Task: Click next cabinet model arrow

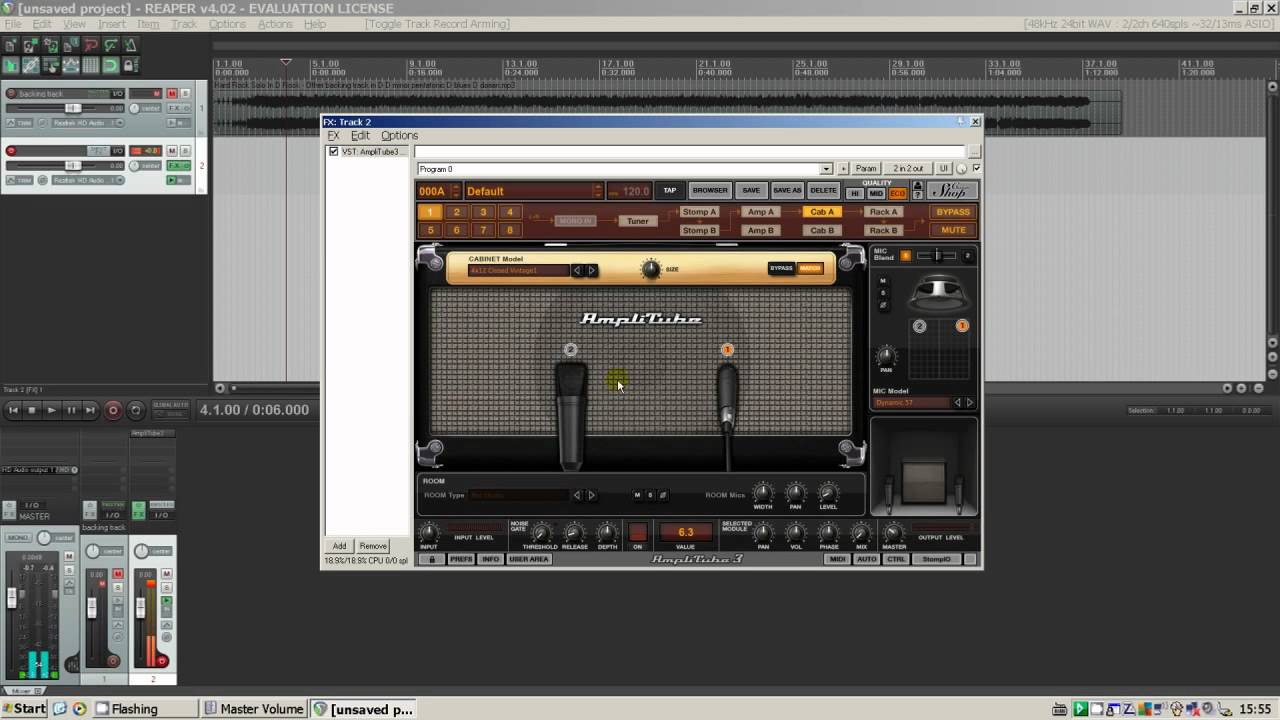Action: click(591, 270)
